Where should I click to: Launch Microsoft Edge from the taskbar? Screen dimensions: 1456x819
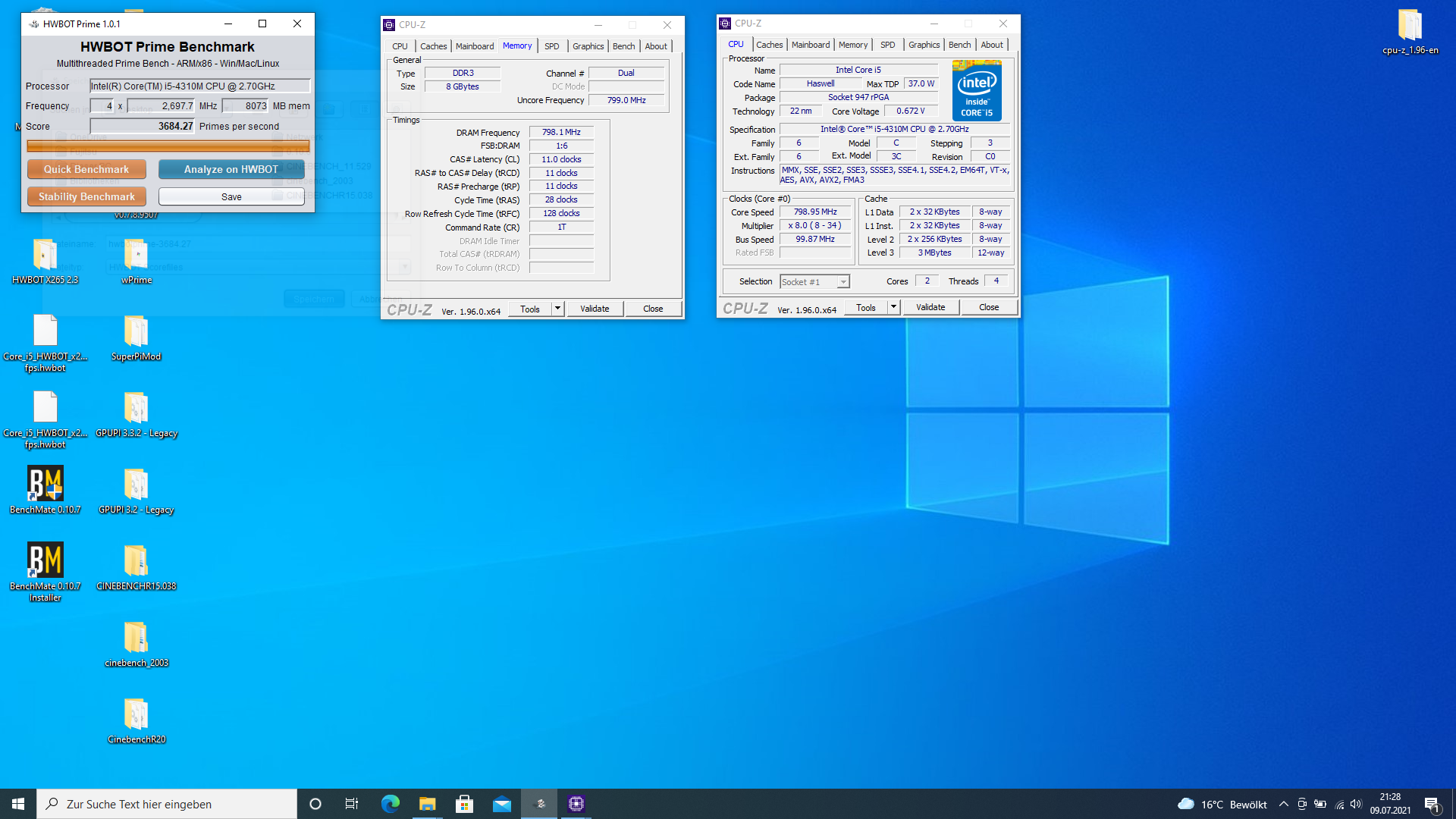tap(391, 804)
